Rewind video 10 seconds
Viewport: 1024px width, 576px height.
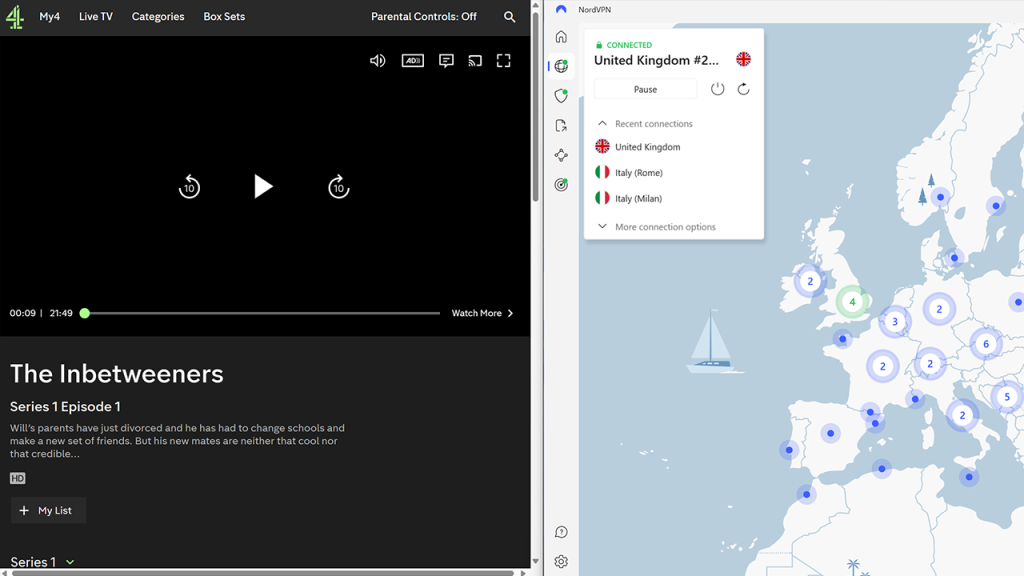tap(189, 187)
